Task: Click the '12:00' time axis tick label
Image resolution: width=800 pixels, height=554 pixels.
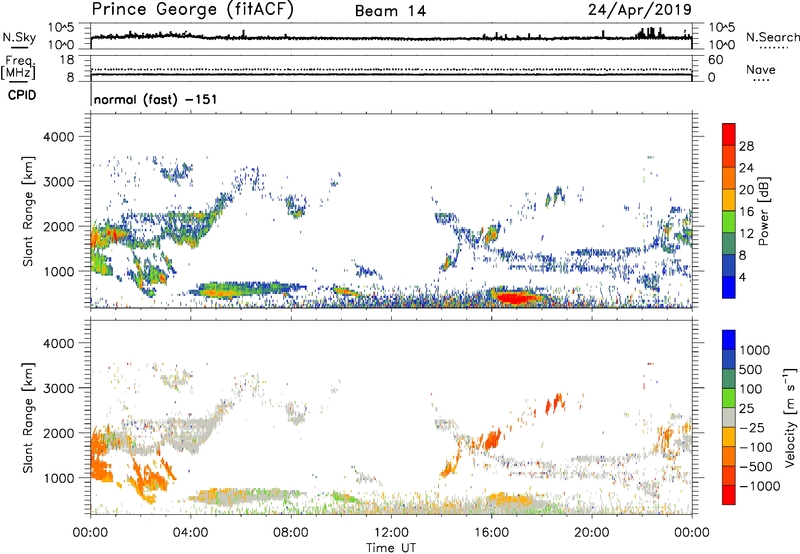Action: point(391,533)
